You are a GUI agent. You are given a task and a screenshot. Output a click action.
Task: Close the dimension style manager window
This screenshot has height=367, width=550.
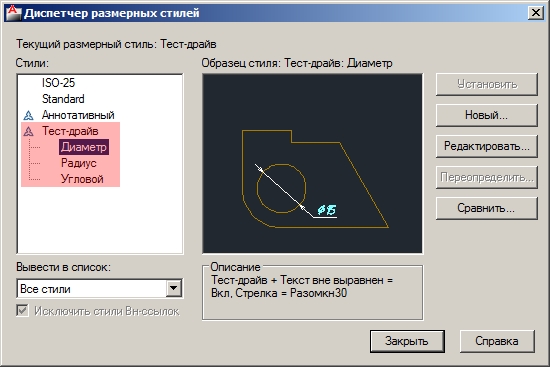[x=536, y=13]
